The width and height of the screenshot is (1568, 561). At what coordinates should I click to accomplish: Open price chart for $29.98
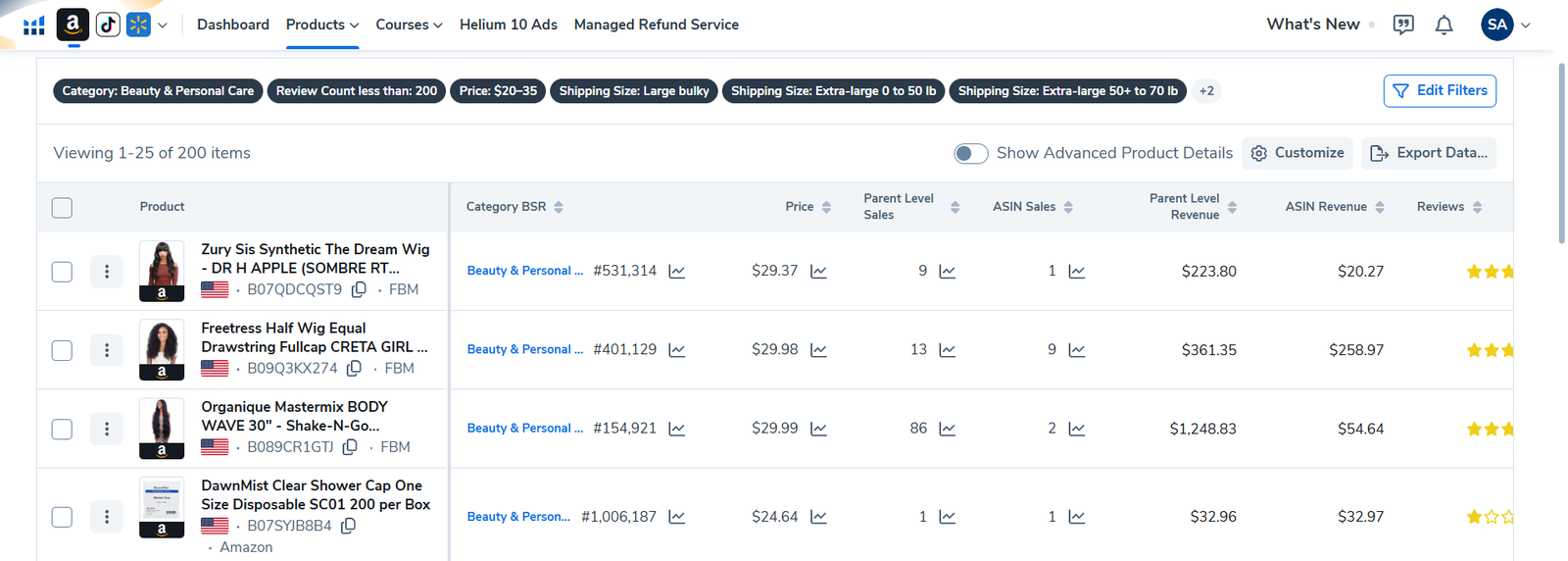click(x=818, y=350)
